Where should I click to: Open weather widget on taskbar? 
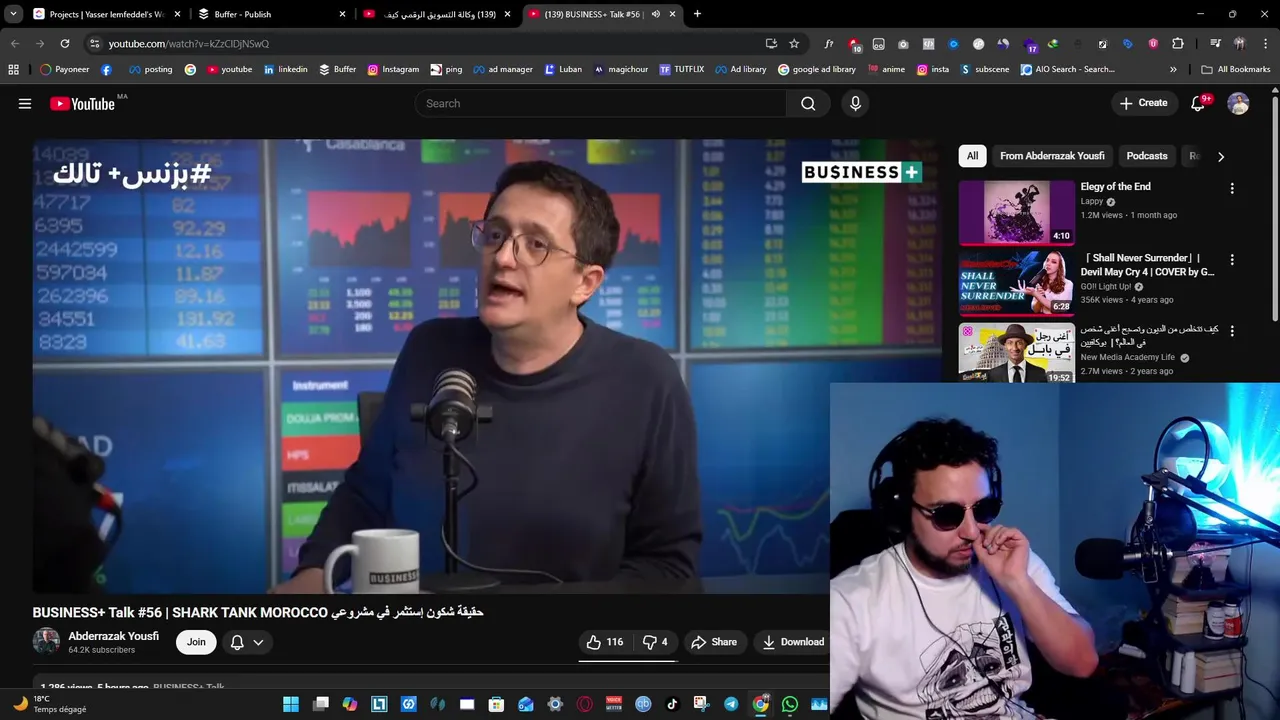tap(50, 704)
